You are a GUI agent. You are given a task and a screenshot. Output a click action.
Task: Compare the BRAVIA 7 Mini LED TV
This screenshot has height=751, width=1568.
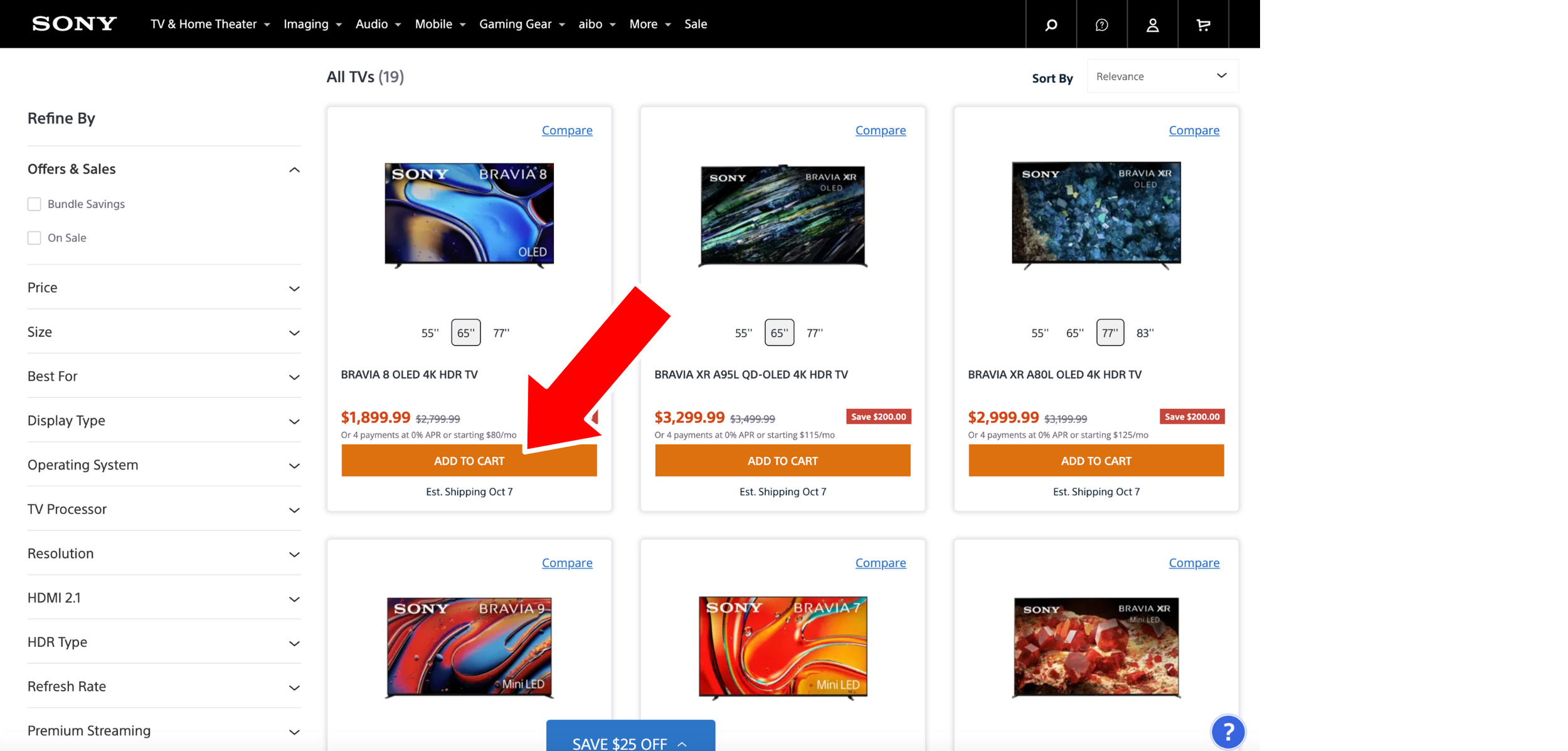coord(881,563)
